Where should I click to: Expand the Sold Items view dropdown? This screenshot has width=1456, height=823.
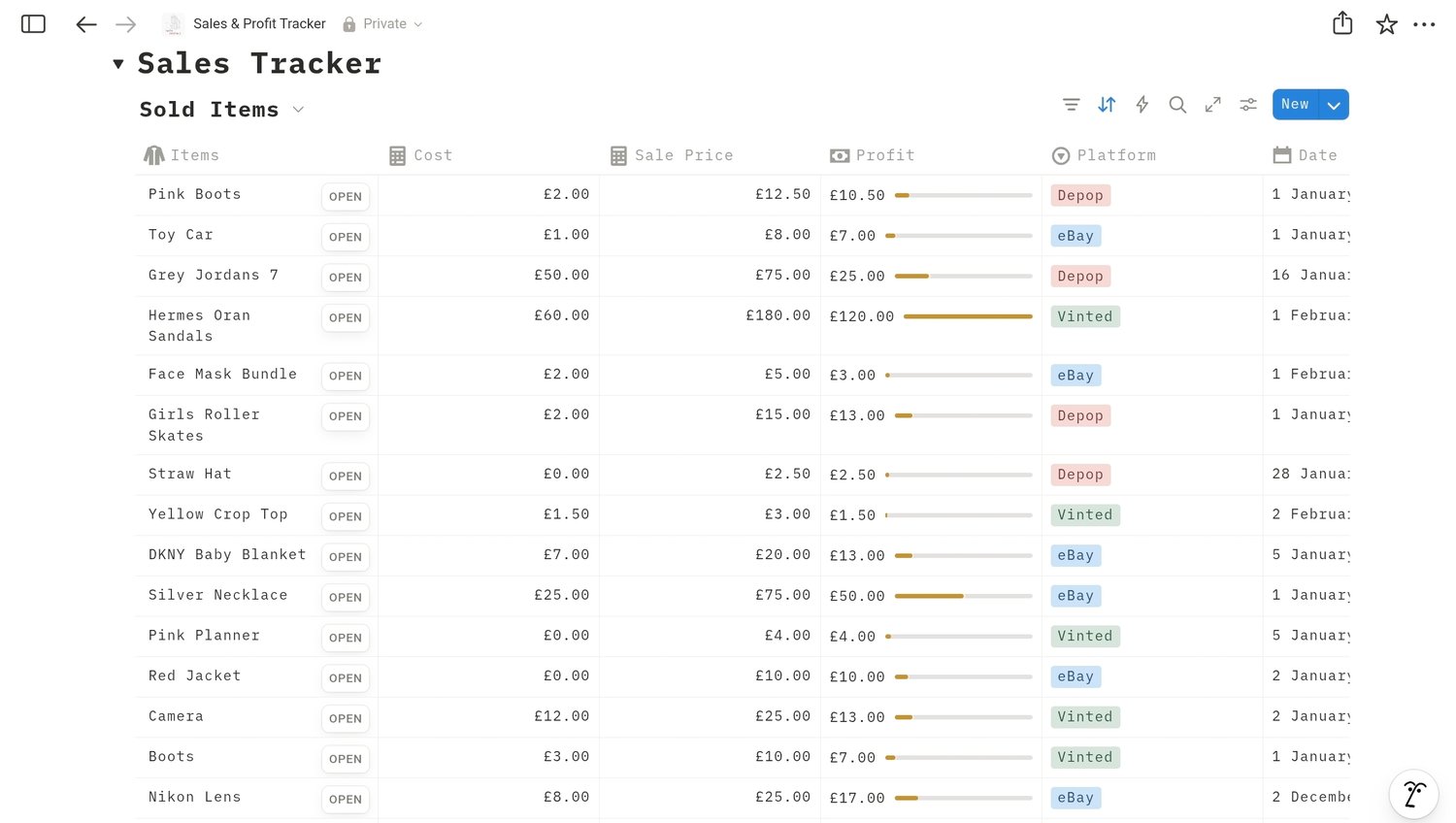[298, 110]
